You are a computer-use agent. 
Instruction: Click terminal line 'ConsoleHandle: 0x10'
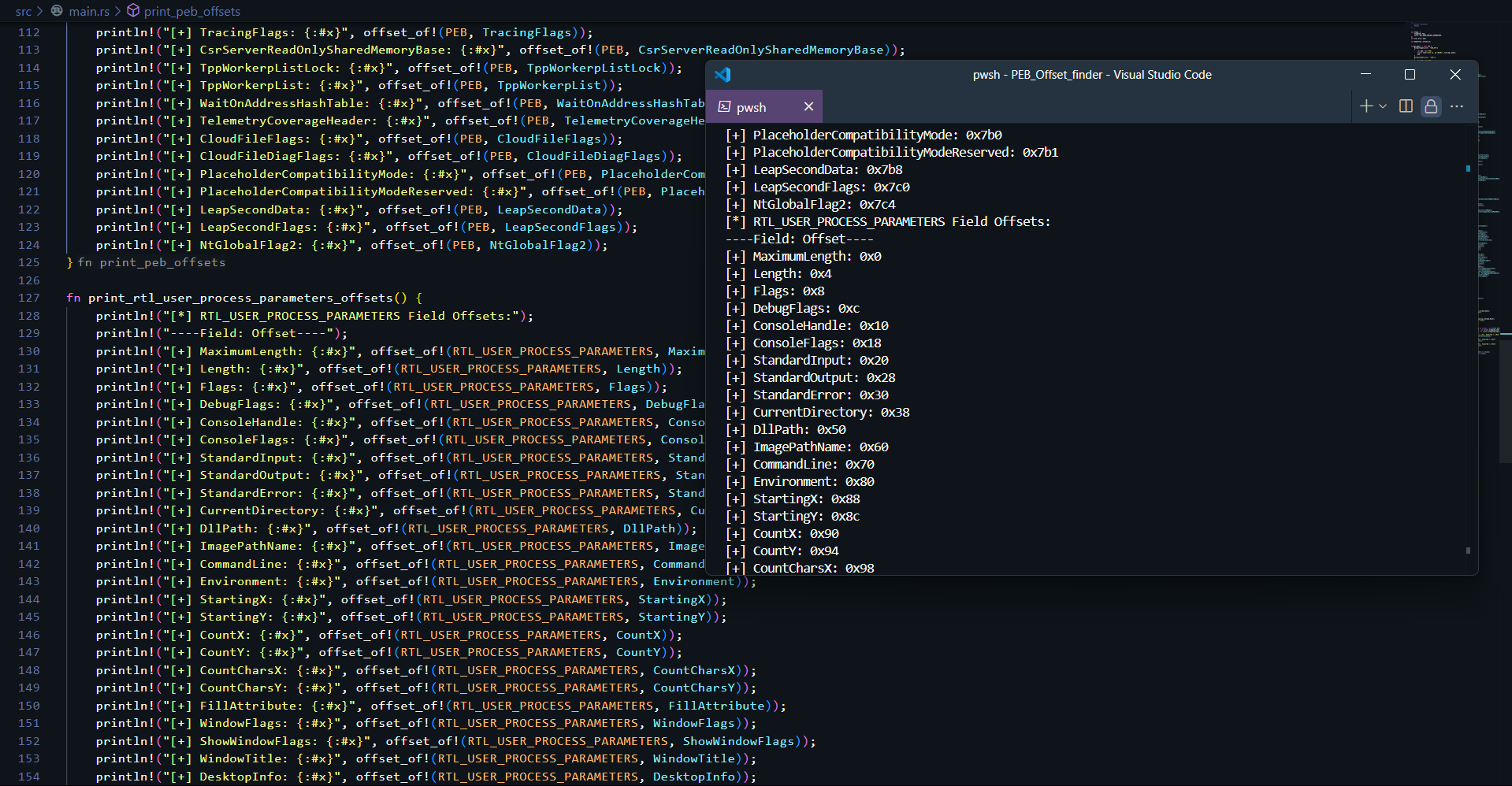(x=807, y=325)
